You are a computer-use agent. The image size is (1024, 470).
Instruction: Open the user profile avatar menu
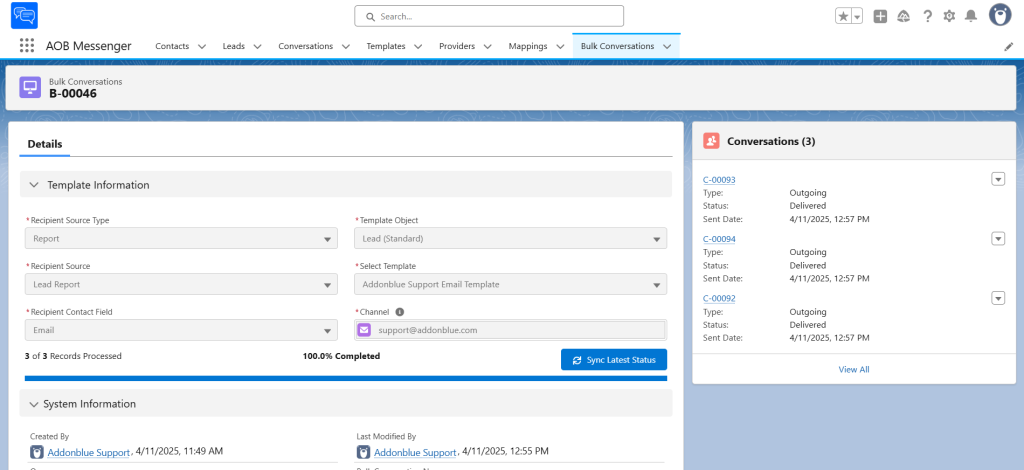(1000, 15)
